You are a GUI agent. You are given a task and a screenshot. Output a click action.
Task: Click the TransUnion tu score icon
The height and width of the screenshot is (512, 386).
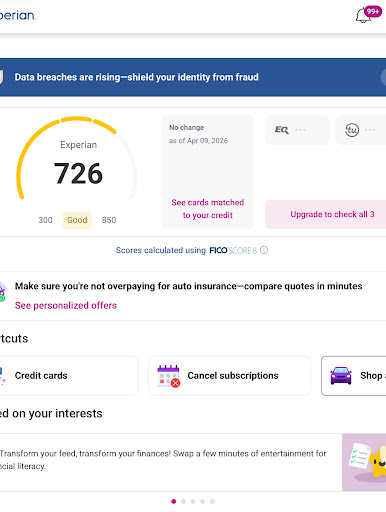point(352,130)
